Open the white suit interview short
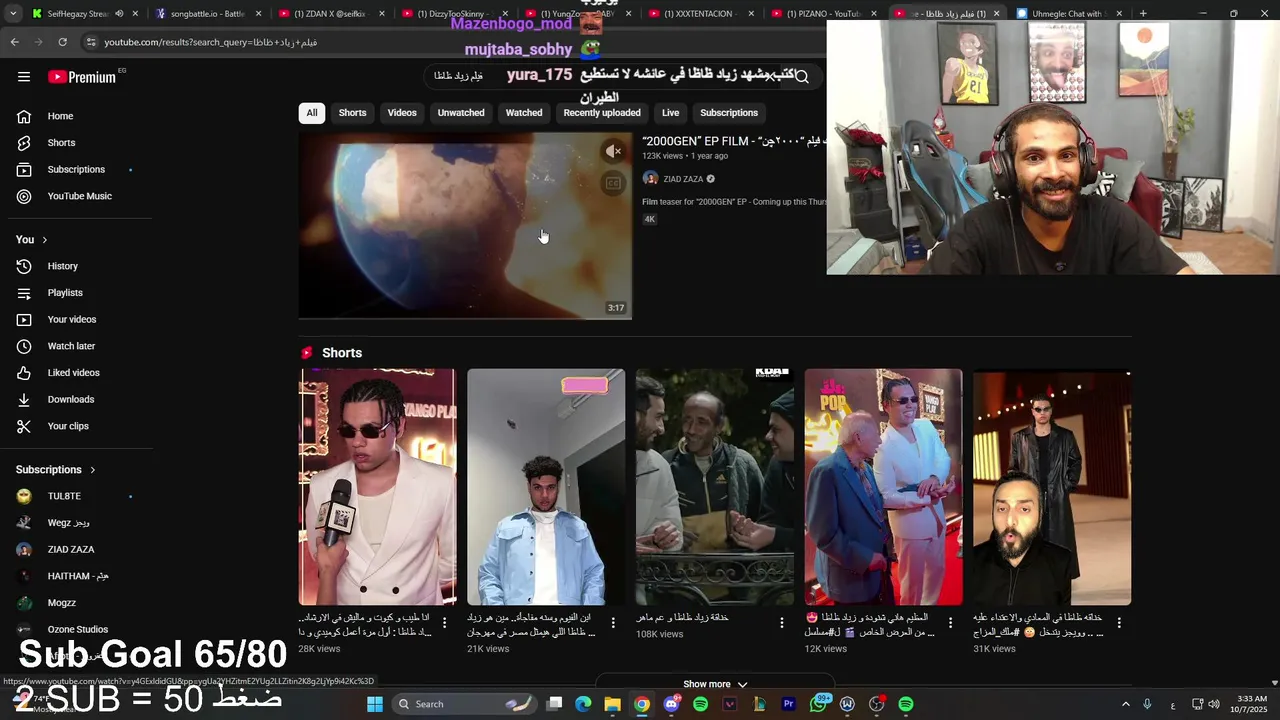This screenshot has width=1280, height=720. (377, 487)
